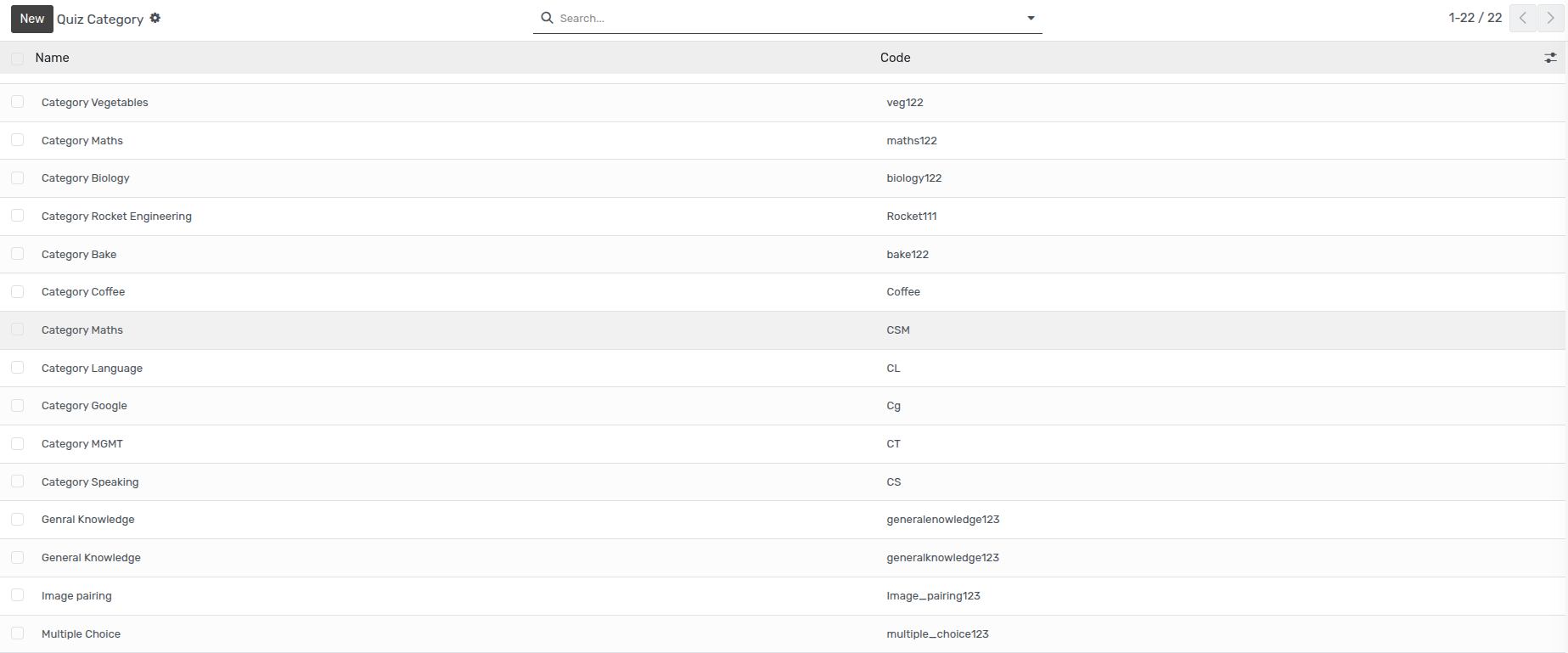Image resolution: width=1568 pixels, height=653 pixels.
Task: Open the optional columns adjust icon
Action: pyautogui.click(x=1550, y=58)
